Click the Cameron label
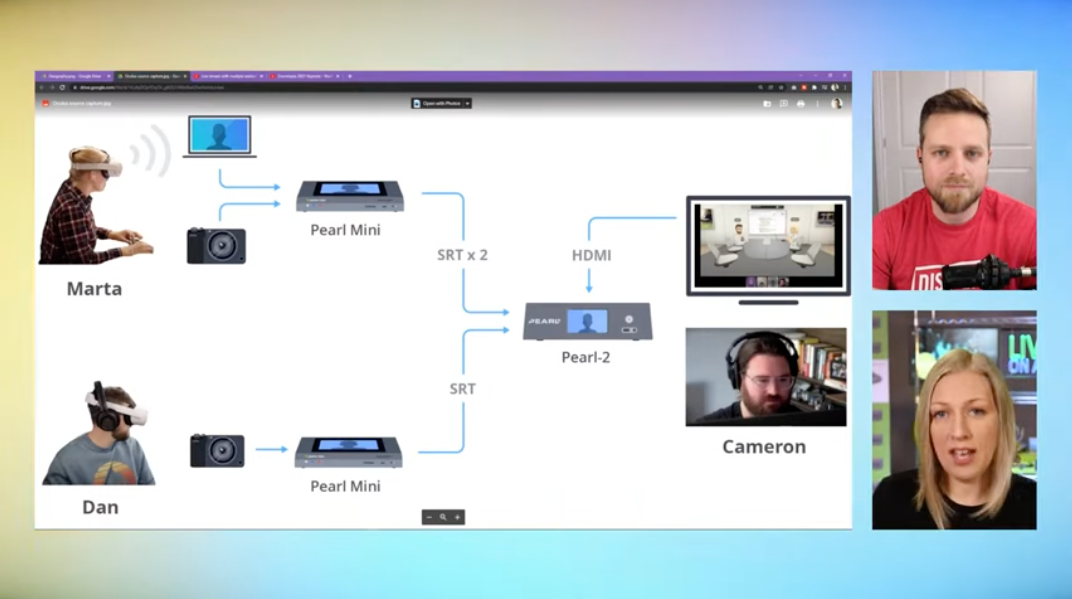1072x599 pixels. pos(764,447)
